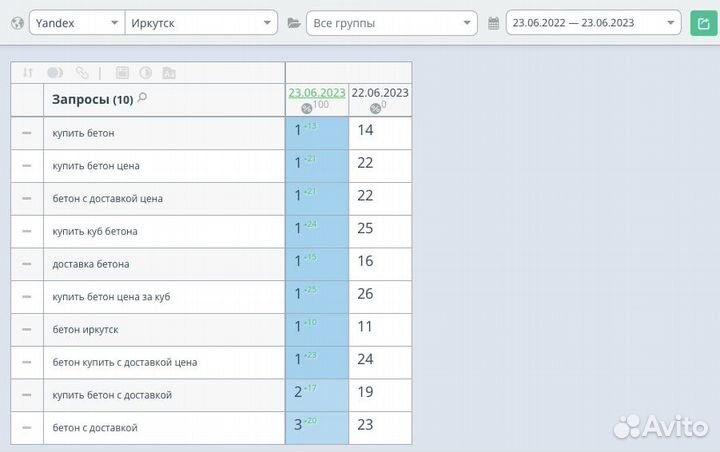Viewport: 720px width, 452px height.
Task: Select the query купить бетон
Action: (83, 133)
